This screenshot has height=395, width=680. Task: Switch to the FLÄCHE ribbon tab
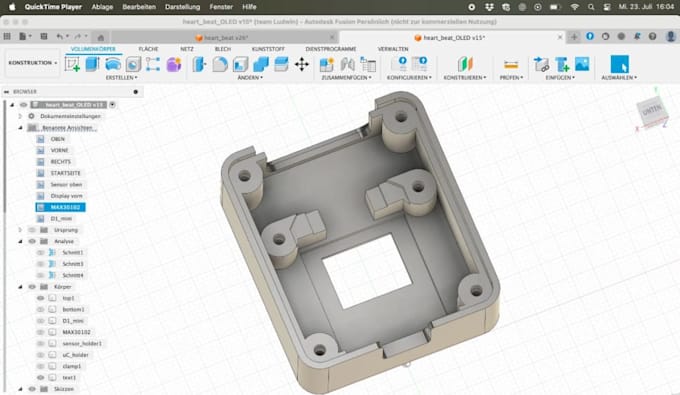click(148, 49)
